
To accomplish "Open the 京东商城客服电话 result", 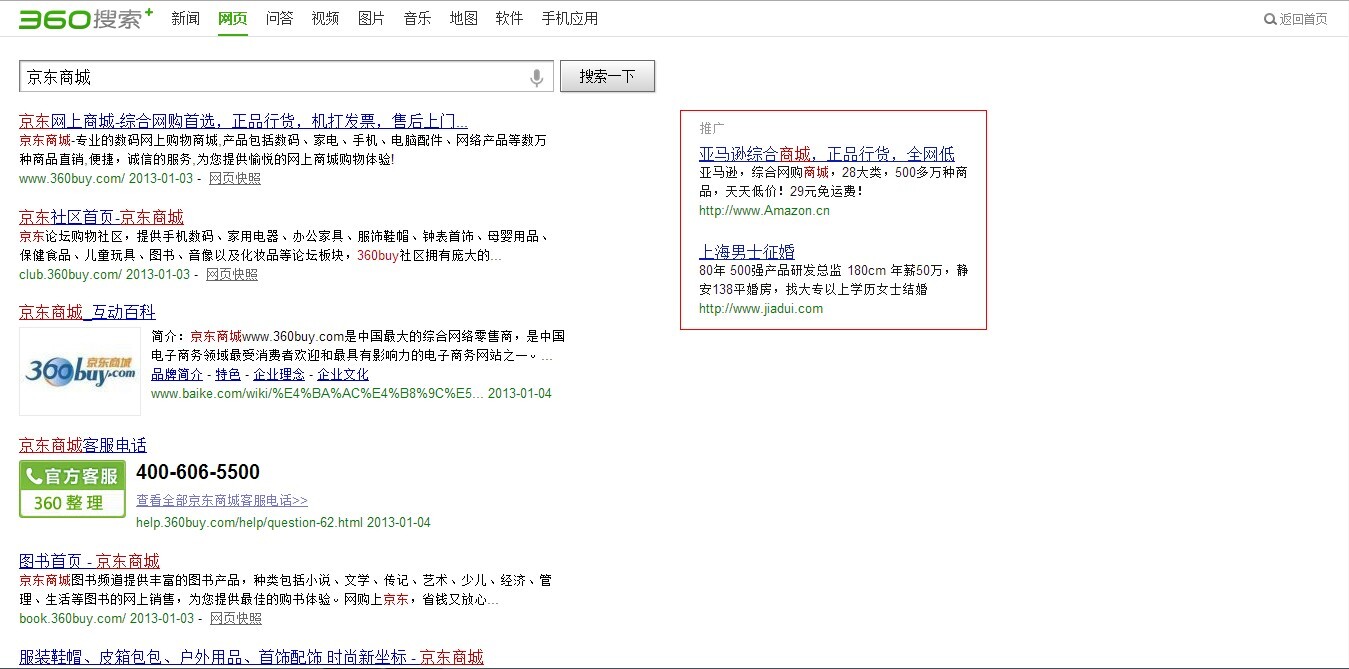I will click(x=83, y=445).
